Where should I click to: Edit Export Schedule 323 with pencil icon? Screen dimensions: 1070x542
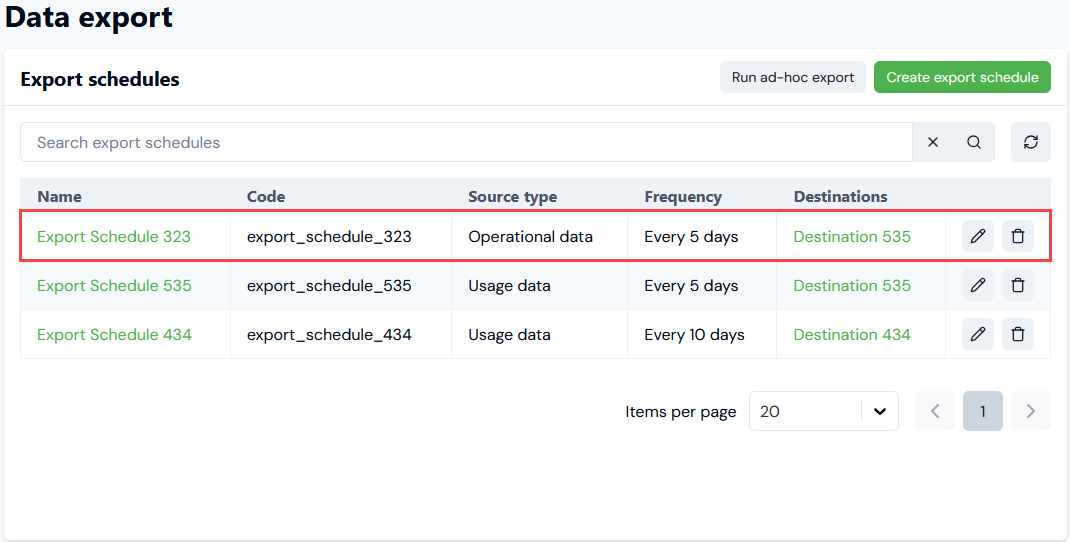(x=978, y=236)
